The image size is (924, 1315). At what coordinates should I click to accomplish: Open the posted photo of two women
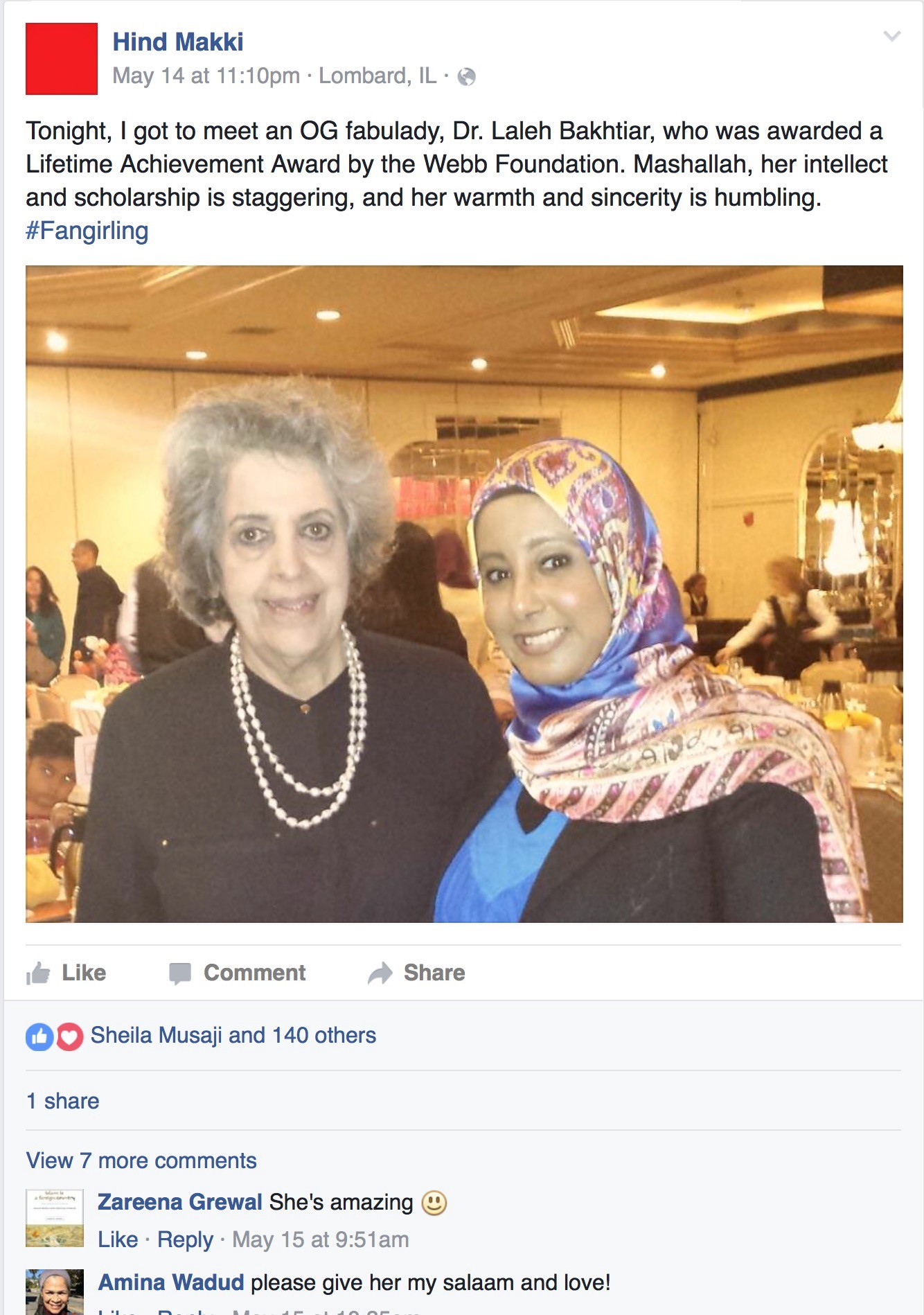(464, 594)
